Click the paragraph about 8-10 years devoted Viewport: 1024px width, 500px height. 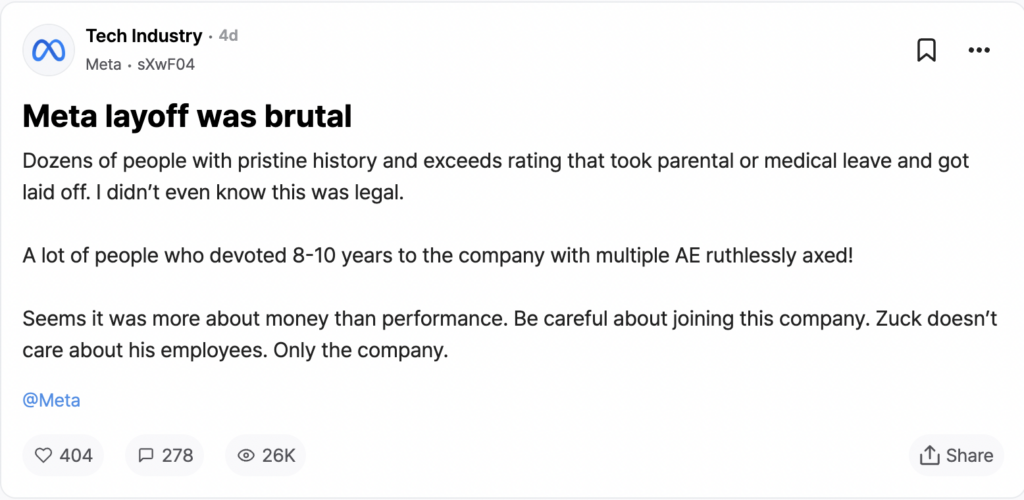[438, 254]
